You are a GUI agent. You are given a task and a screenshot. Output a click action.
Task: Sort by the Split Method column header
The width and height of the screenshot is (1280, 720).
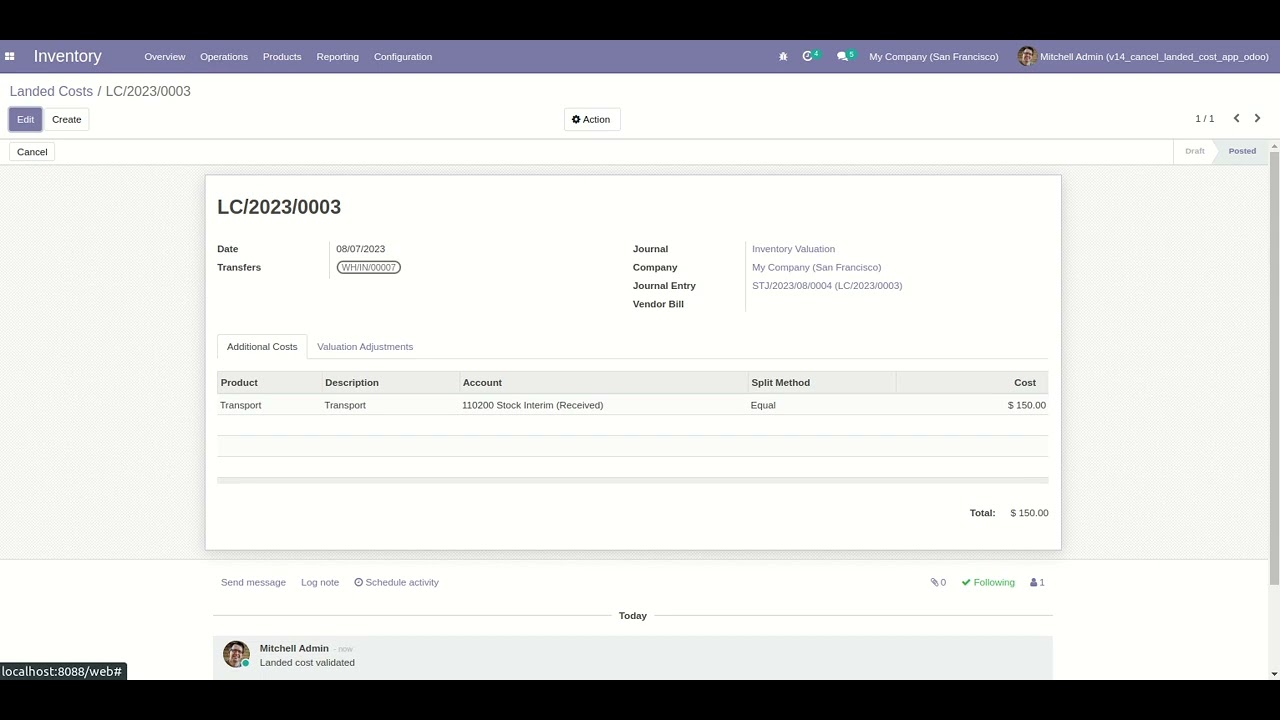[822, 383]
